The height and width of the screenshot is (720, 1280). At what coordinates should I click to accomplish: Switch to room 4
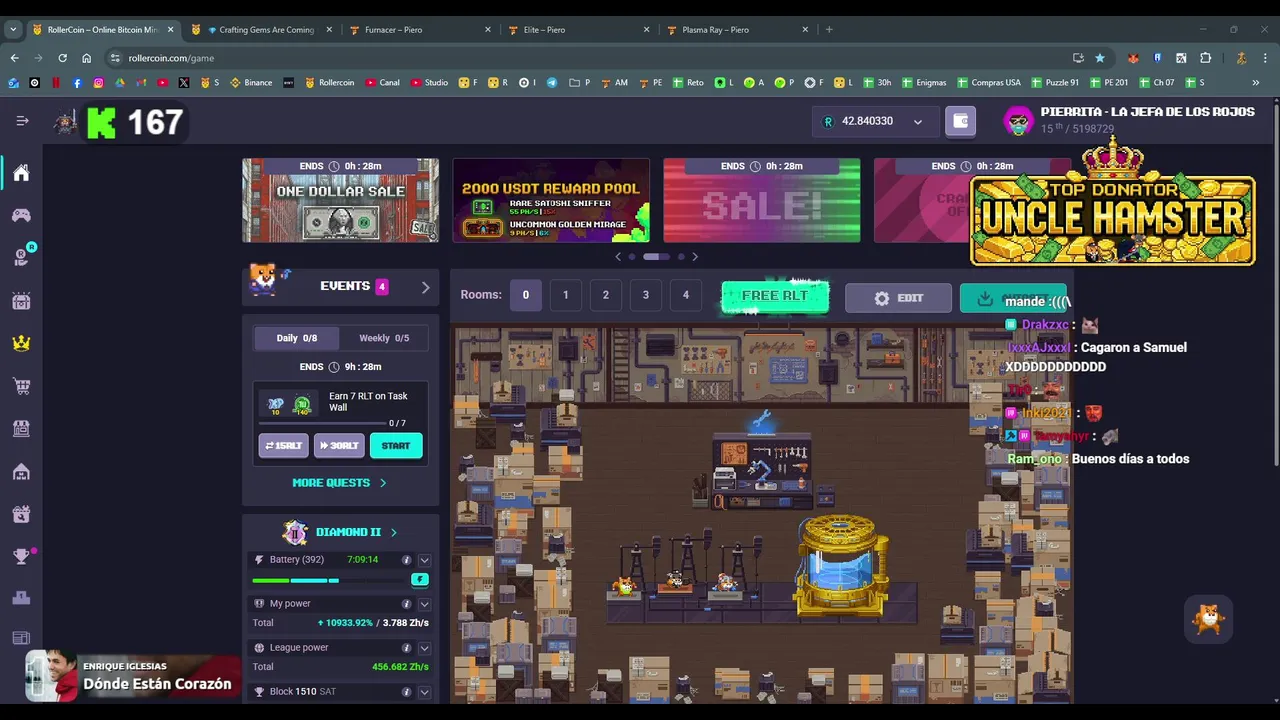pyautogui.click(x=685, y=295)
